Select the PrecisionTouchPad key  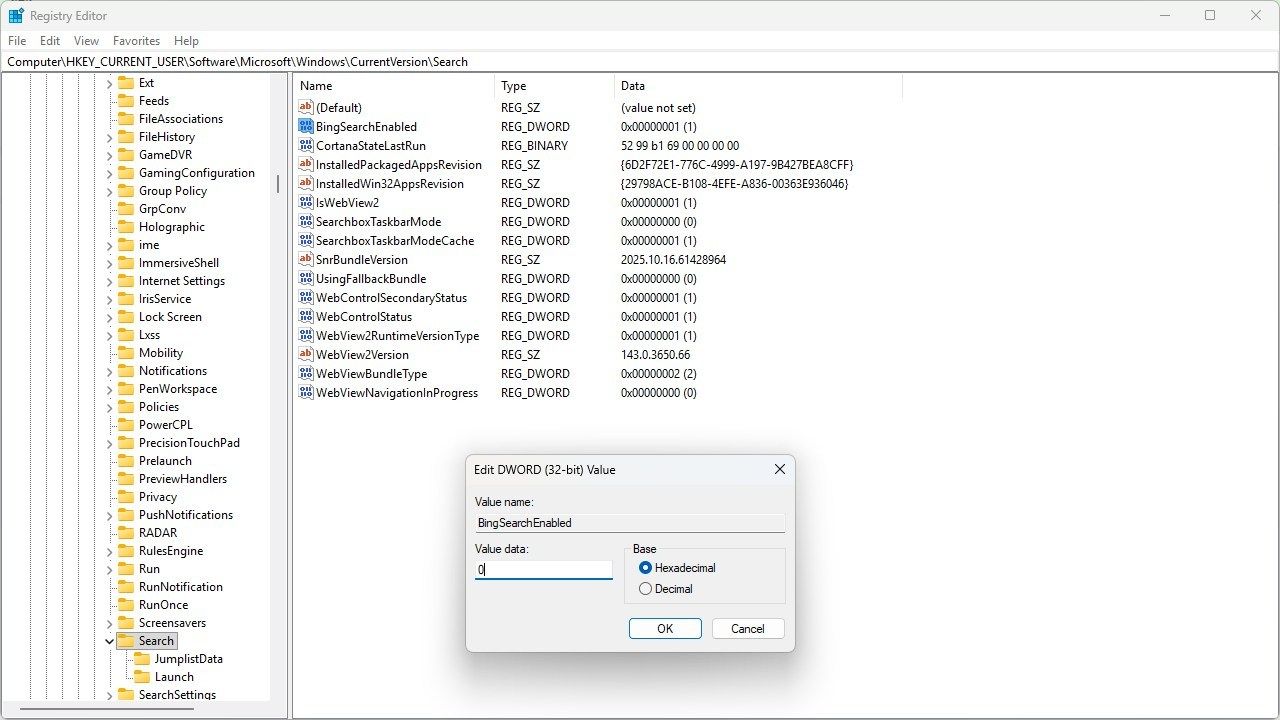coord(189,443)
